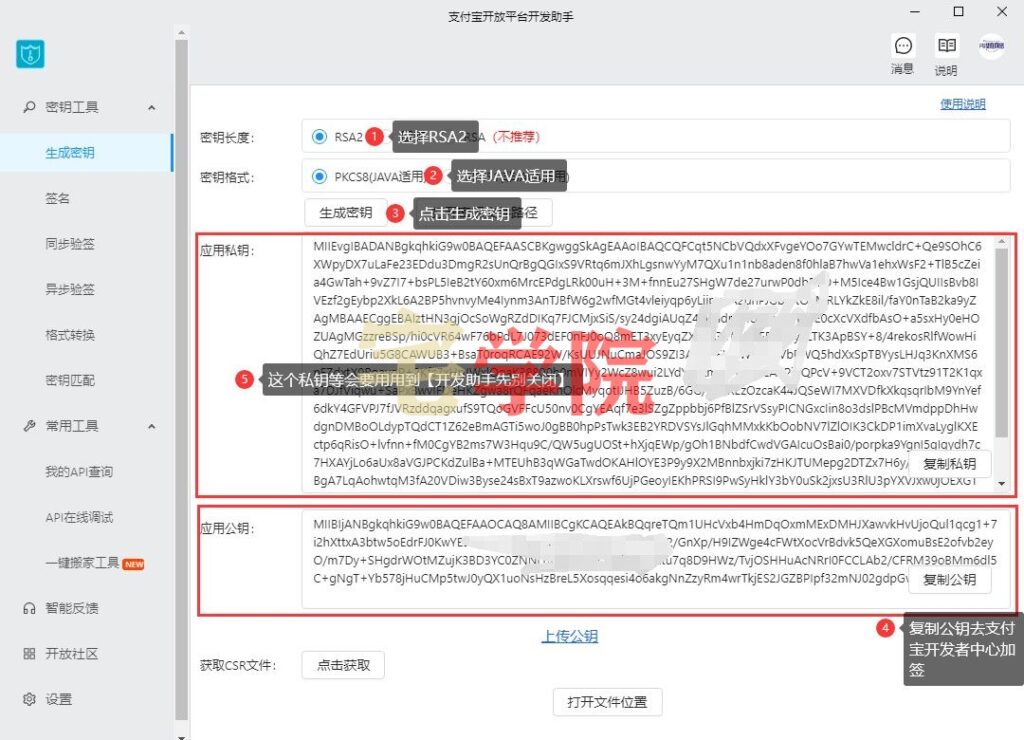Click the user avatar in top right

click(991, 46)
